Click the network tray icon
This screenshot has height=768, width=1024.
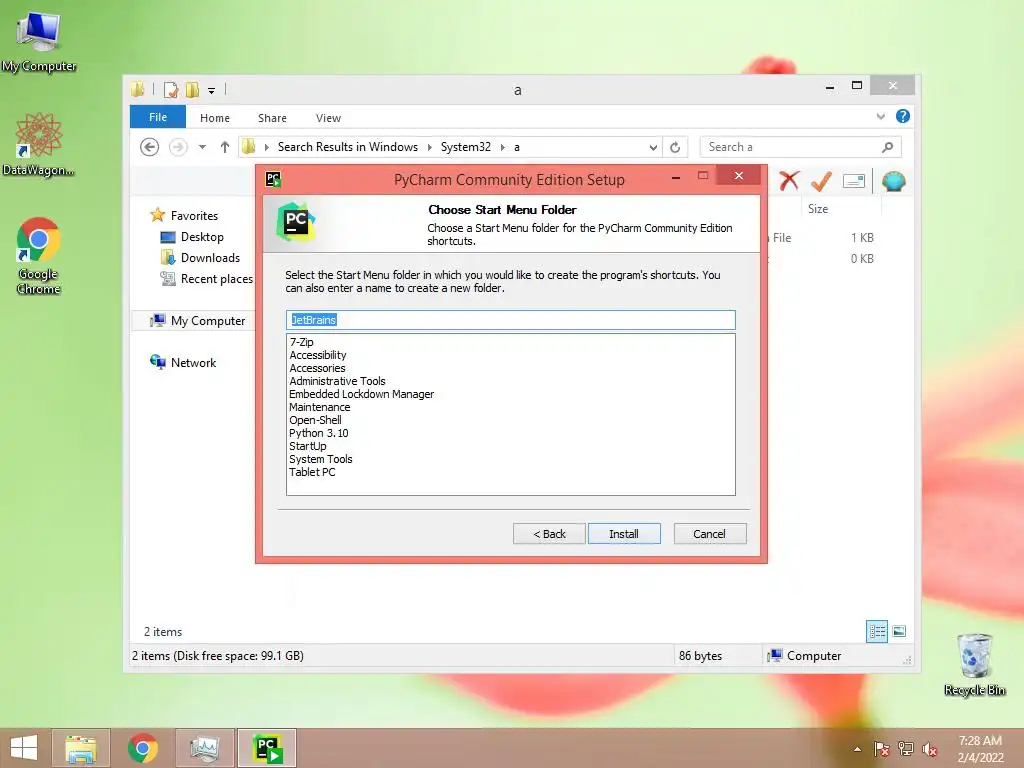906,749
